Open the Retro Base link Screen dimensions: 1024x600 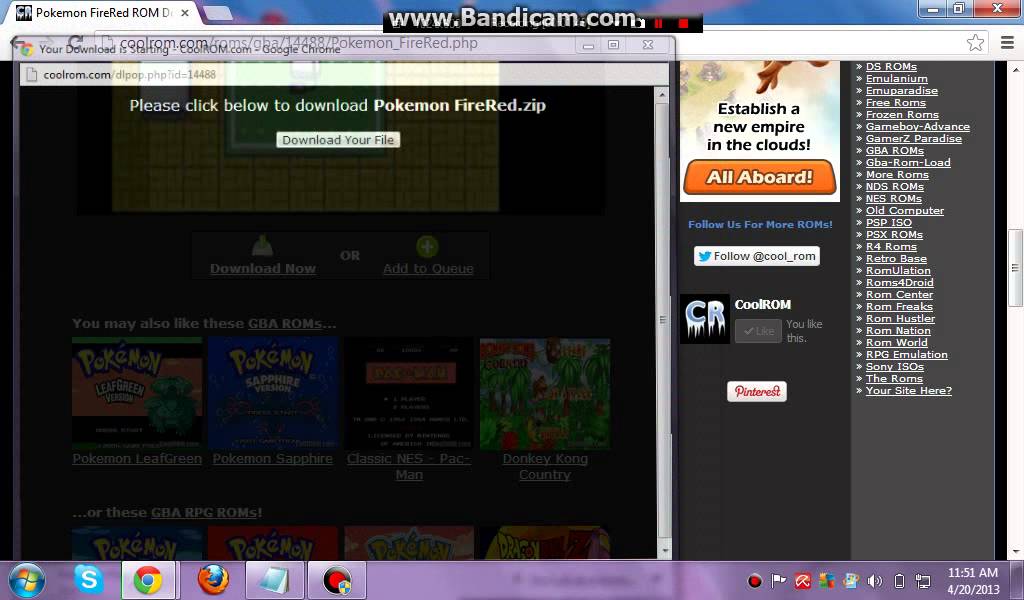[896, 259]
